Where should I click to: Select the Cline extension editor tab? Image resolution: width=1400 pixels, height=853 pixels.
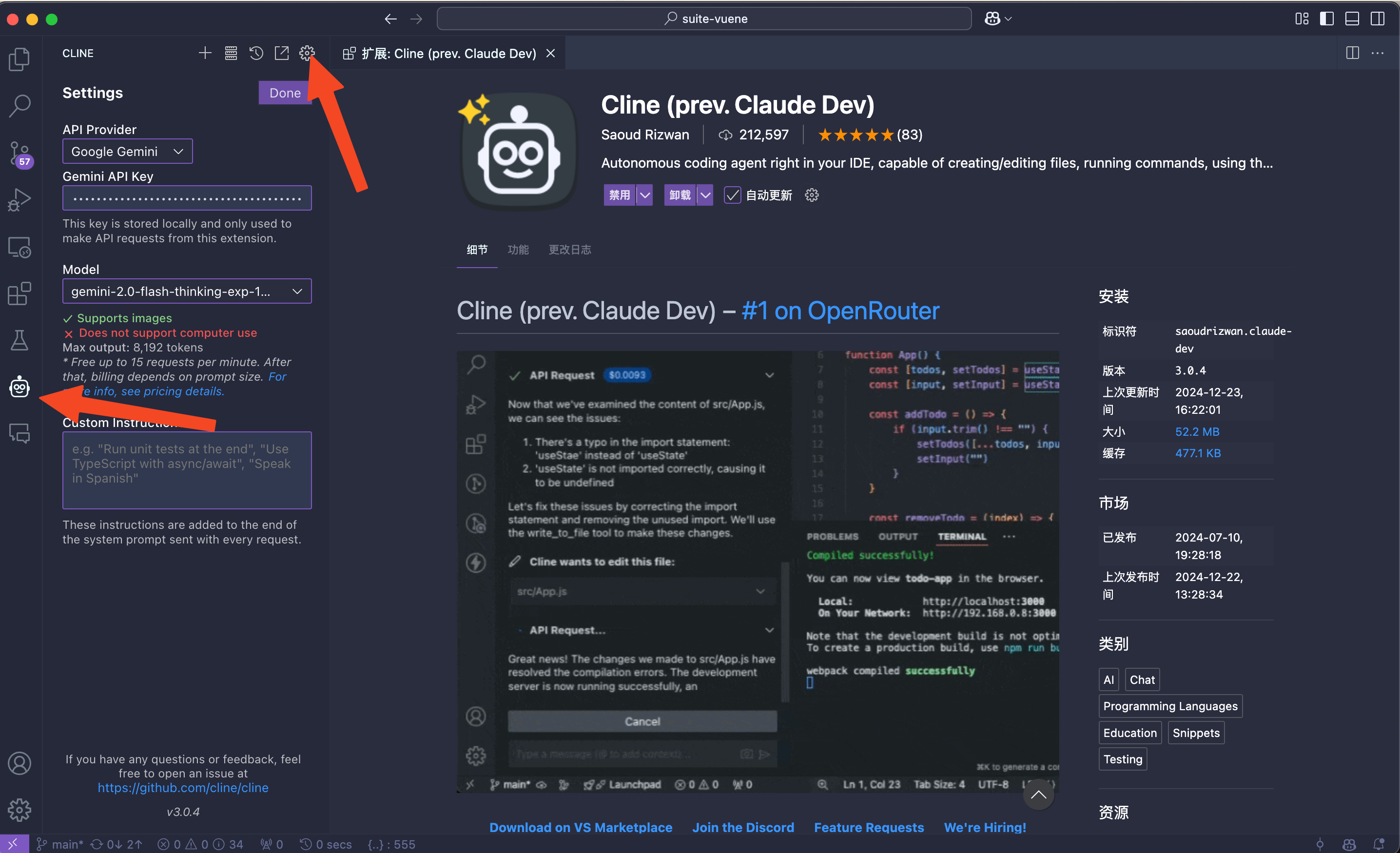[447, 53]
